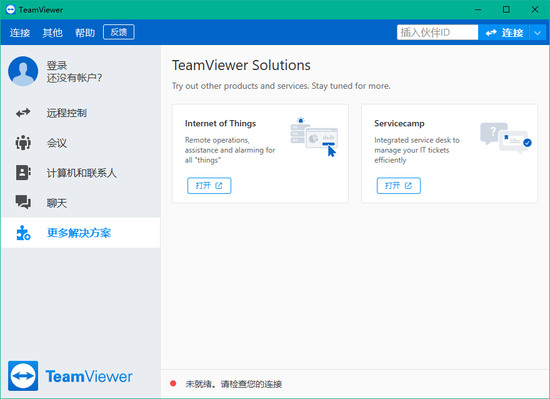
Task: Focus the 插入伙伴ID input field
Action: click(x=437, y=33)
